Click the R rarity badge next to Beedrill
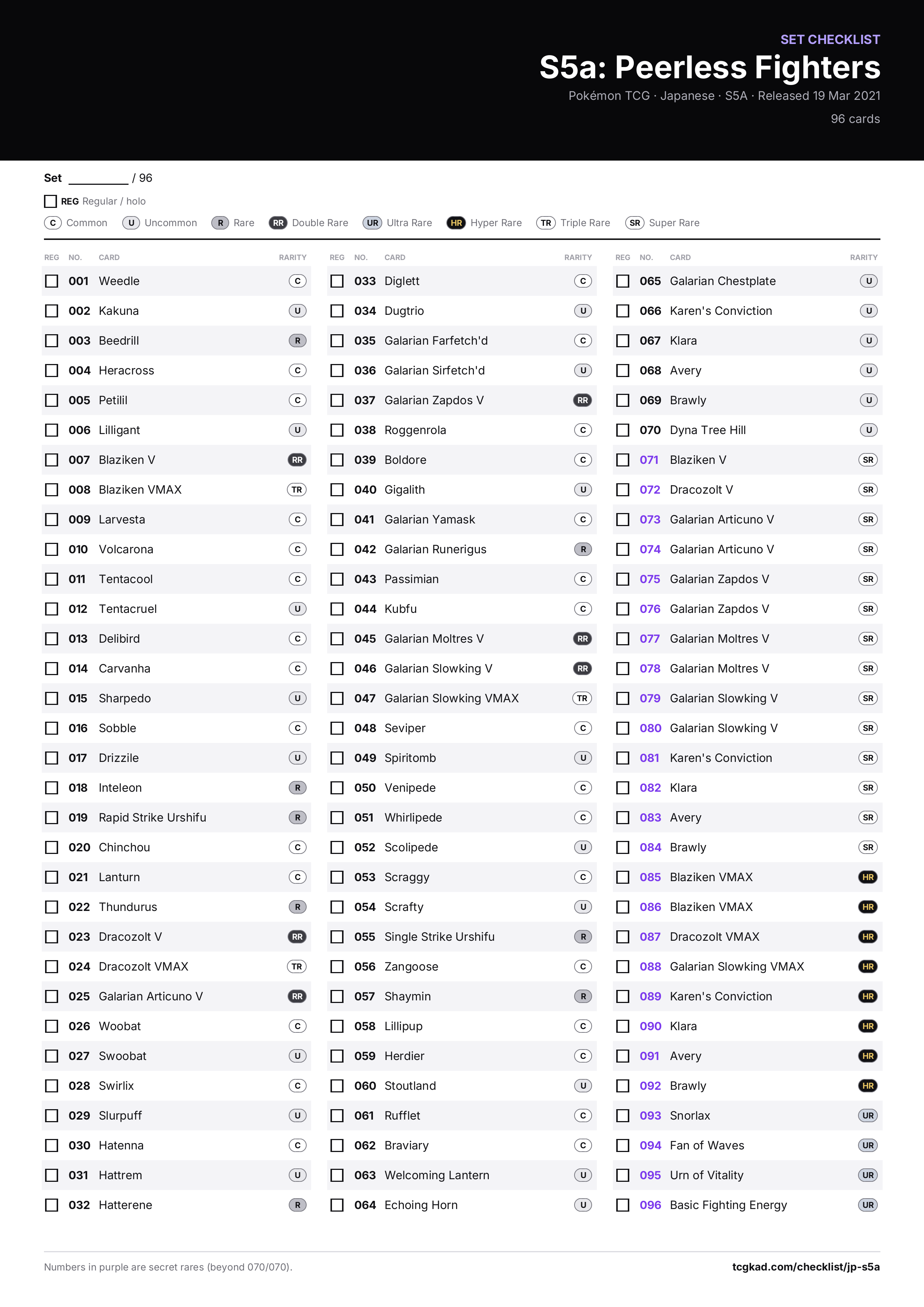This screenshot has height=1307, width=924. coord(297,341)
